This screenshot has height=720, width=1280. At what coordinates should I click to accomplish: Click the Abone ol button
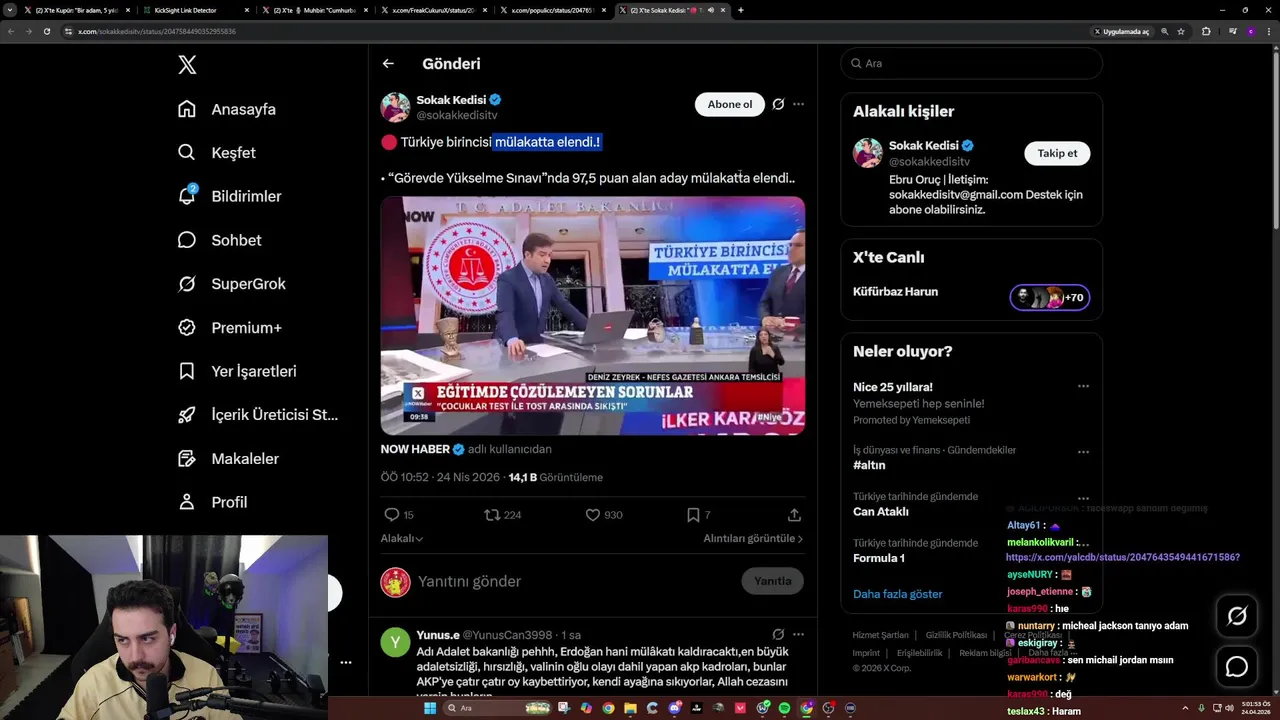click(x=730, y=104)
